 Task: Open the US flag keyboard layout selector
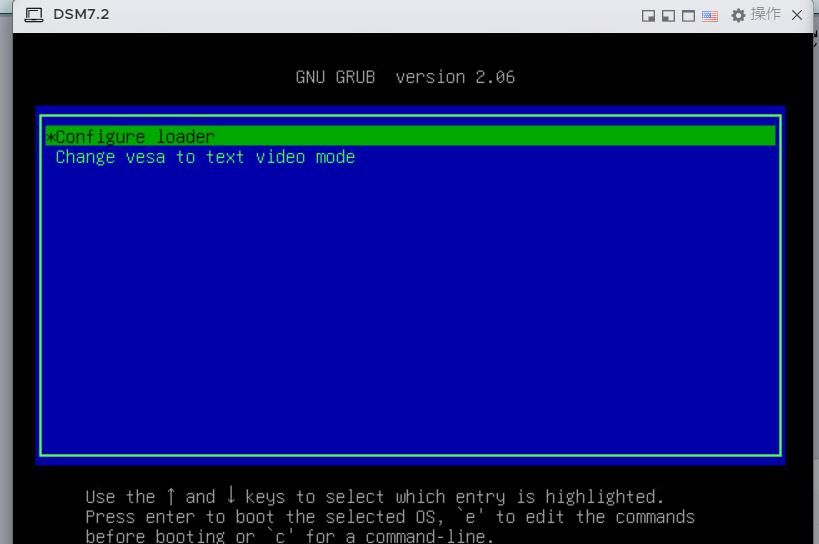point(710,16)
